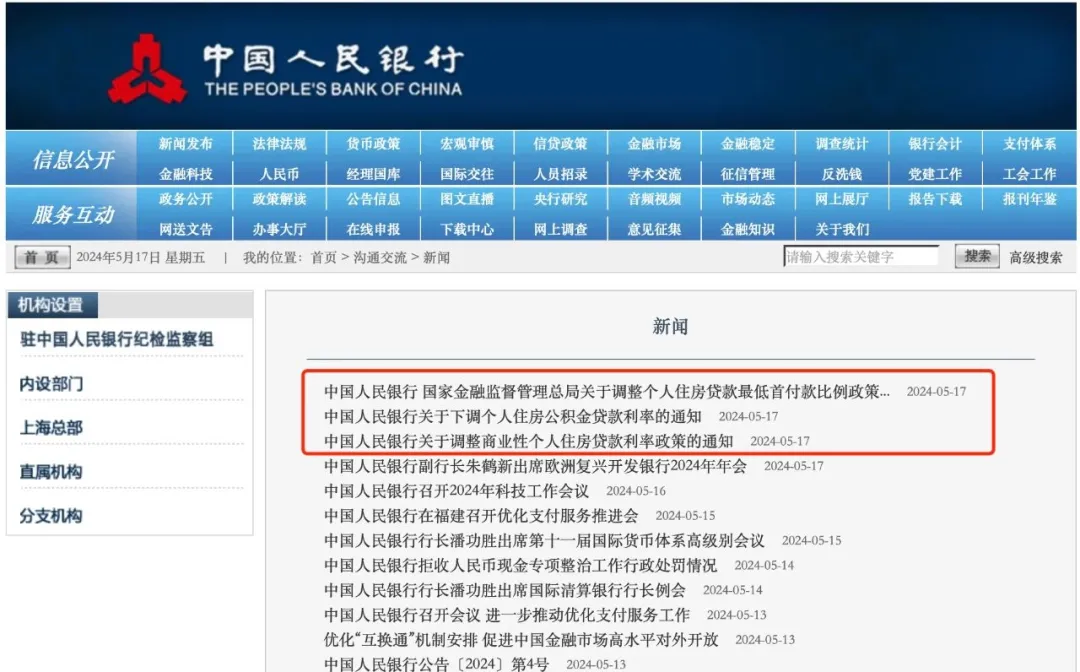Open the 学术交流 menu item
The height and width of the screenshot is (672, 1080).
tap(654, 174)
